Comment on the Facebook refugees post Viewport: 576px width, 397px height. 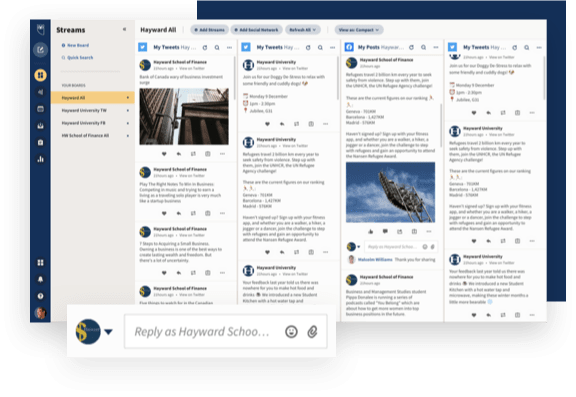[385, 231]
